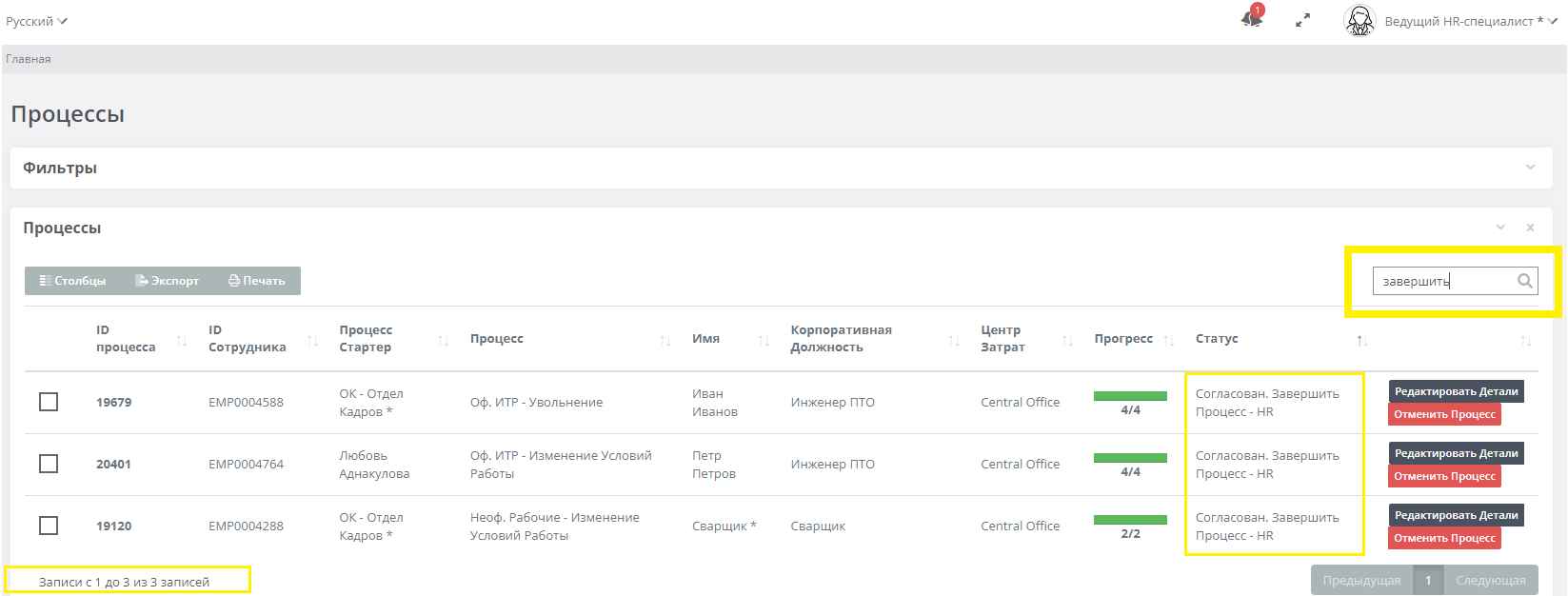This screenshot has height=596, width=1568.
Task: Cancel process 19679
Action: pyautogui.click(x=1444, y=414)
